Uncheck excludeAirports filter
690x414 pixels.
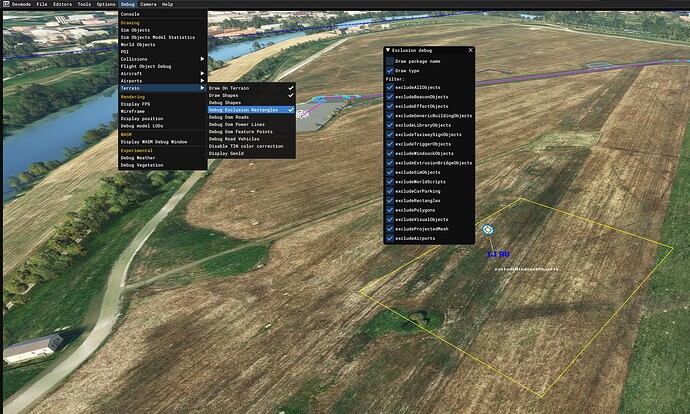(x=390, y=238)
